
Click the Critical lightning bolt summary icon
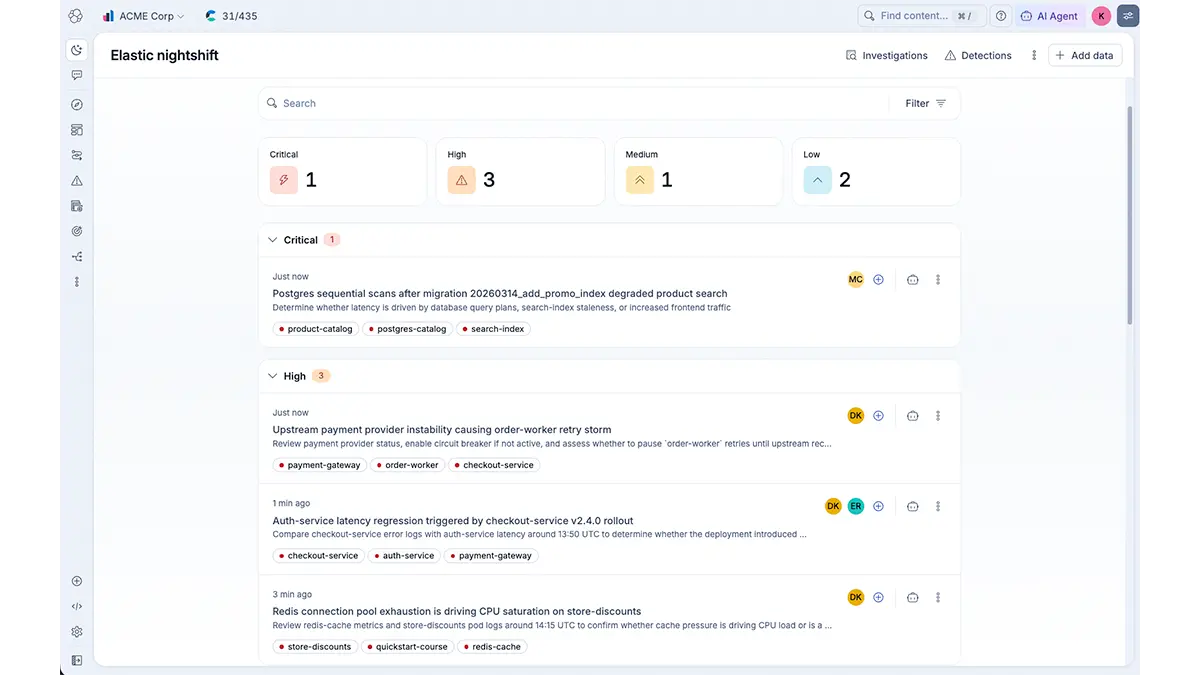[x=284, y=180]
